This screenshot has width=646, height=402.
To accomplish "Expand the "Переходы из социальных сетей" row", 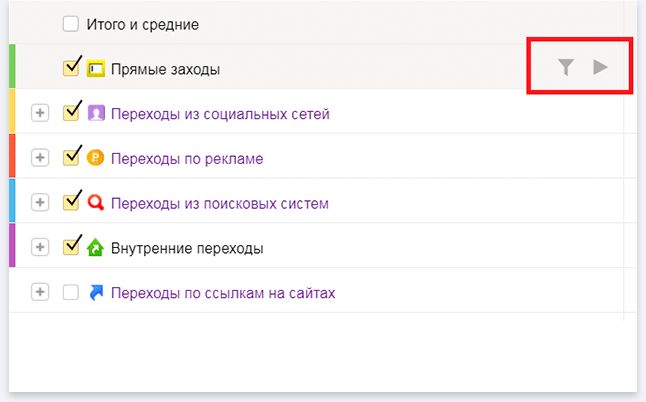I will click(x=40, y=113).
